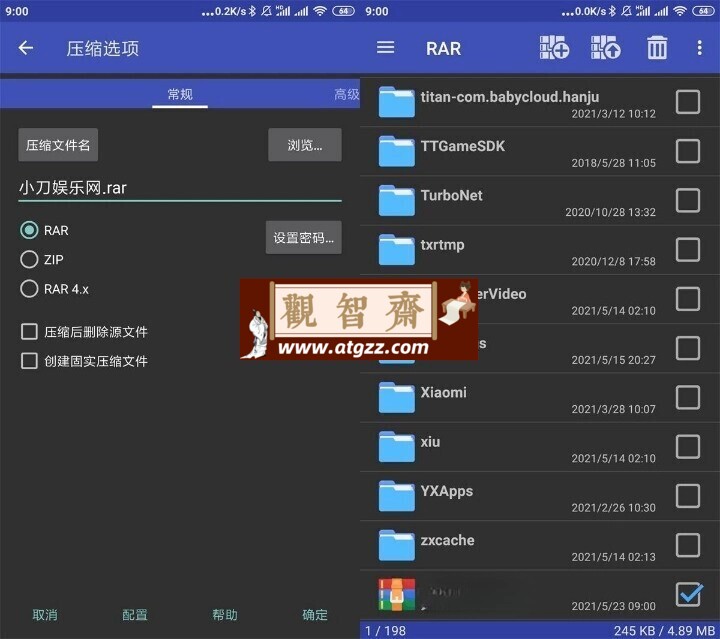
Task: Check the box dated 2021/5/14 02:10 erVideo
Action: [688, 298]
